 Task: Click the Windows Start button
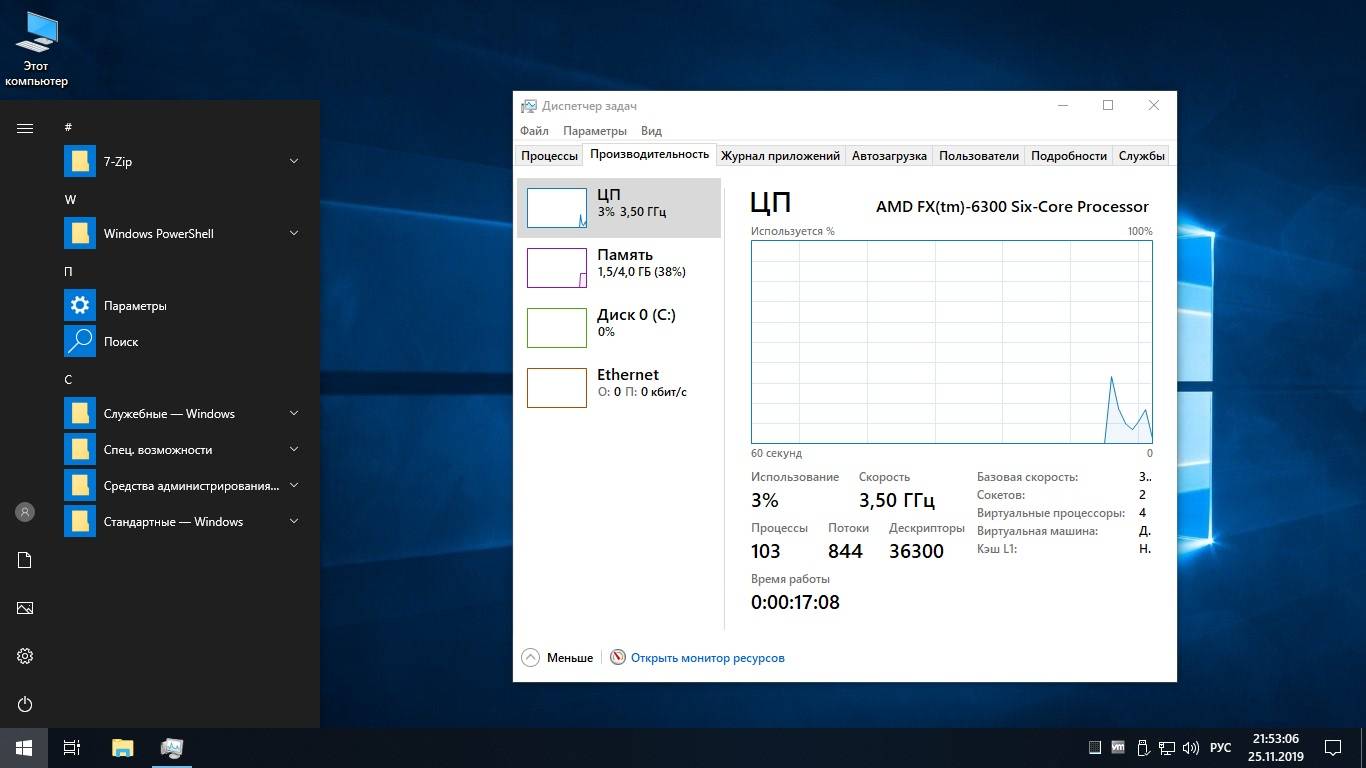pos(24,748)
